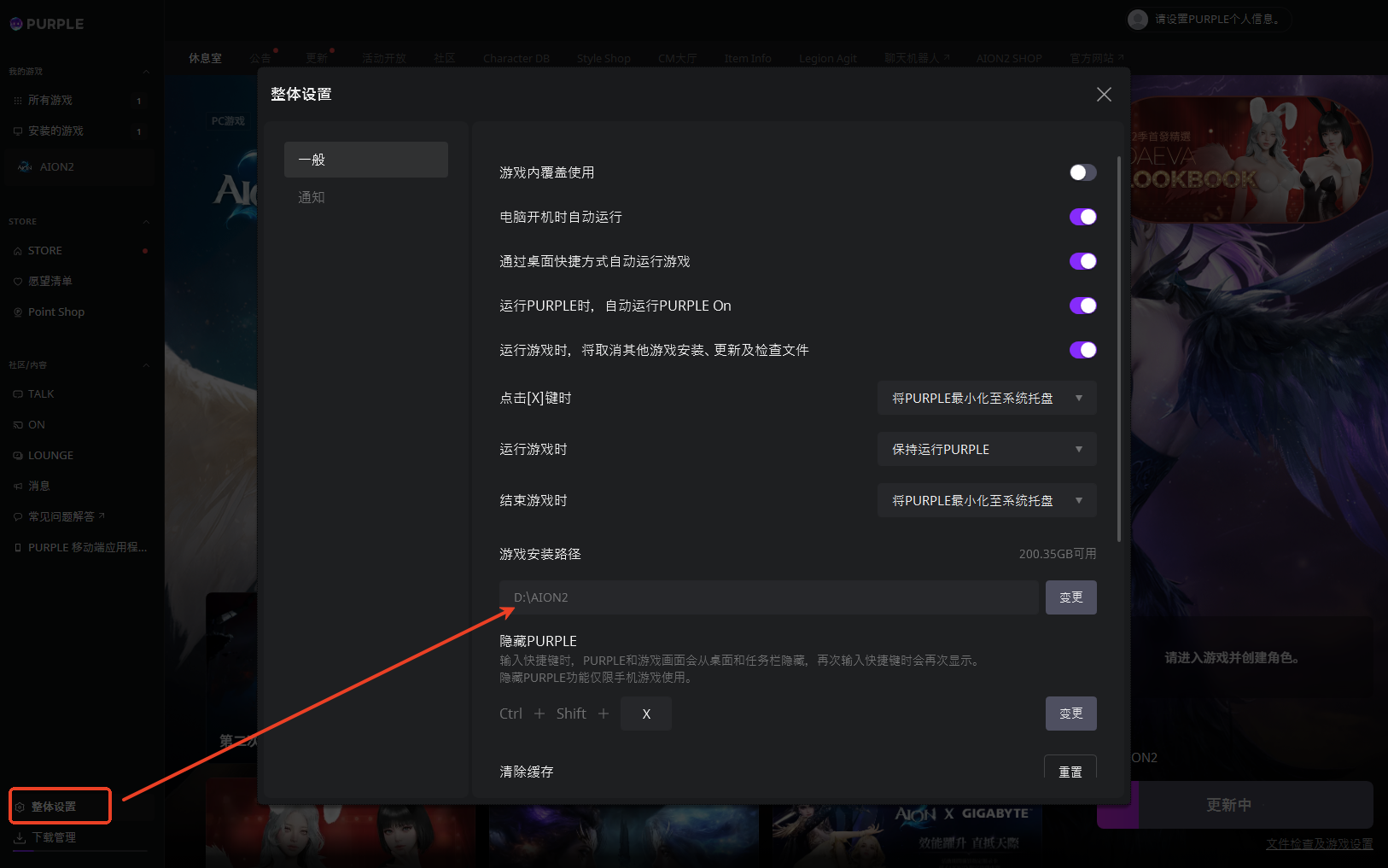Switch to the 通知 settings tab

click(x=312, y=197)
